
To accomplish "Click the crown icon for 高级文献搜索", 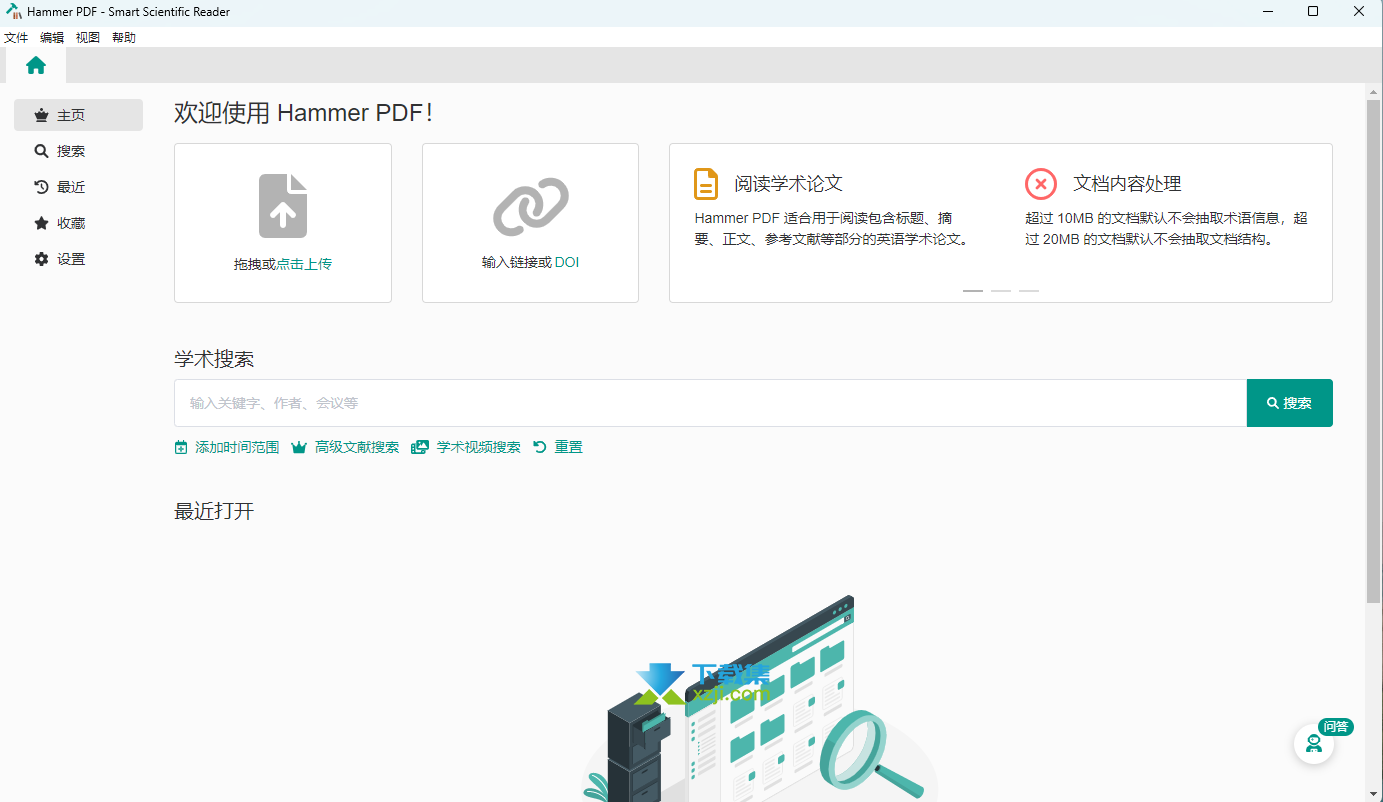I will coord(298,447).
